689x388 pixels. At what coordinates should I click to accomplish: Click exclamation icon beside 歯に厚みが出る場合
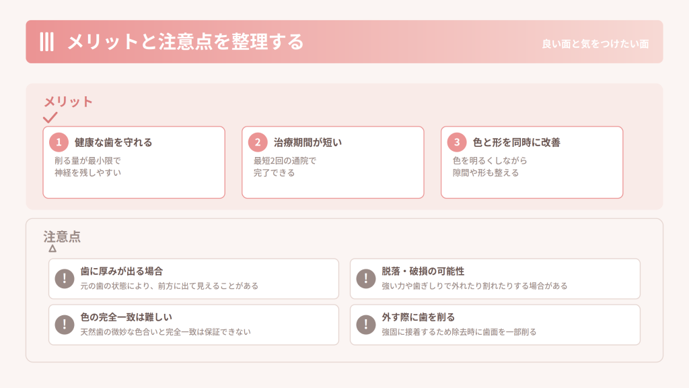click(x=65, y=278)
